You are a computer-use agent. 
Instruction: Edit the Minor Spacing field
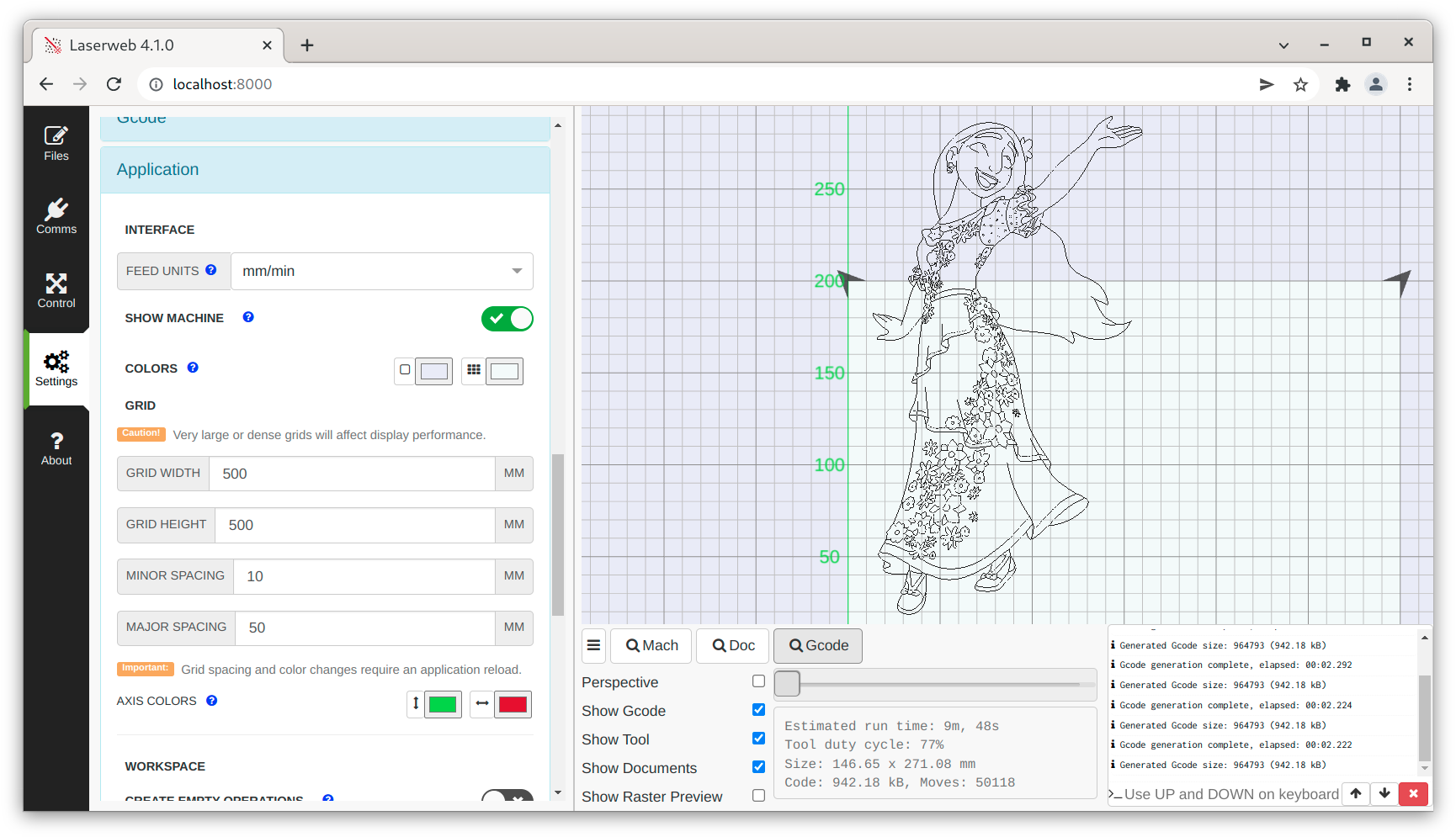(x=364, y=576)
